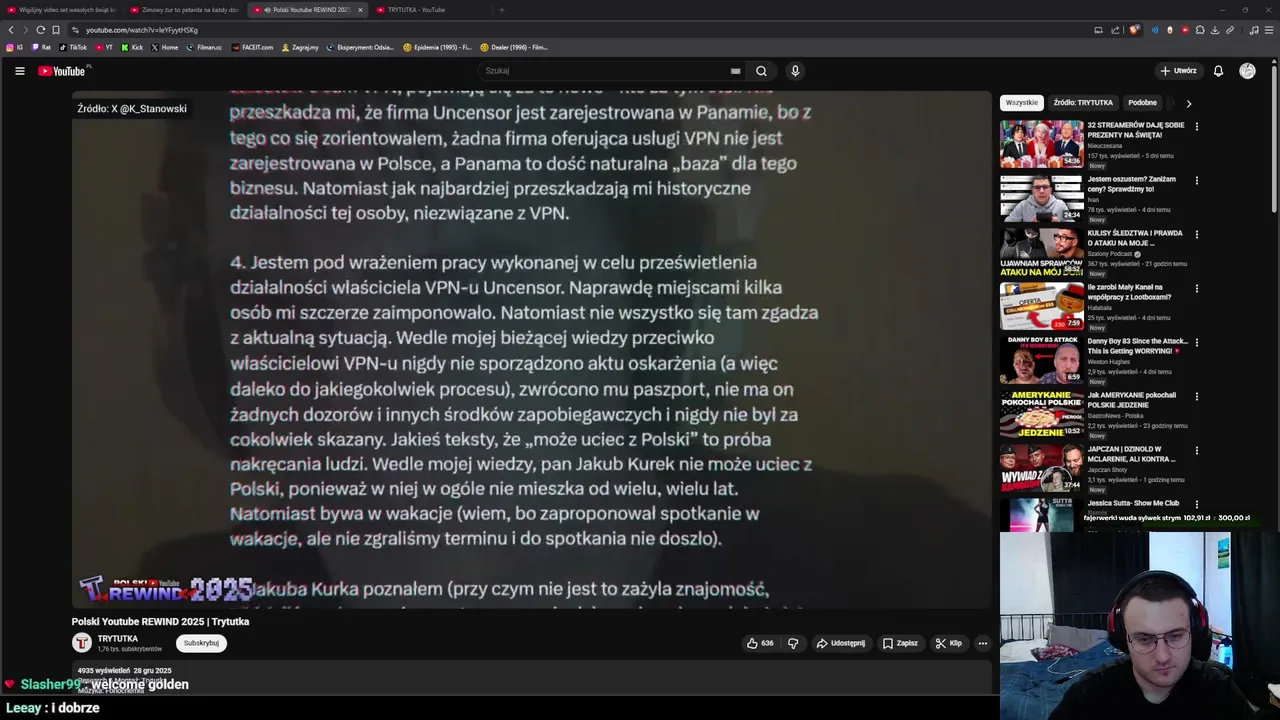Screen dimensions: 1280x720
Task: Open the account avatar menu
Action: pyautogui.click(x=1247, y=71)
